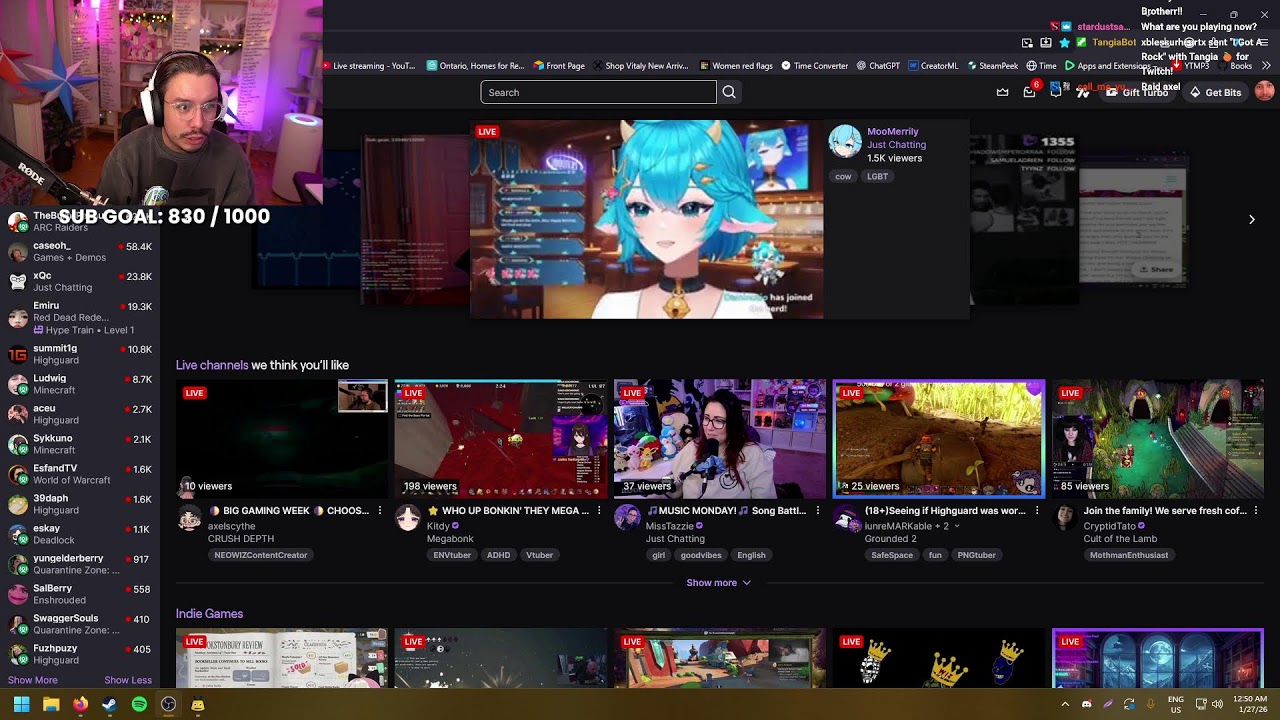Click axelscythe's channel avatar
Image resolution: width=1280 pixels, height=720 pixels.
pos(189,517)
